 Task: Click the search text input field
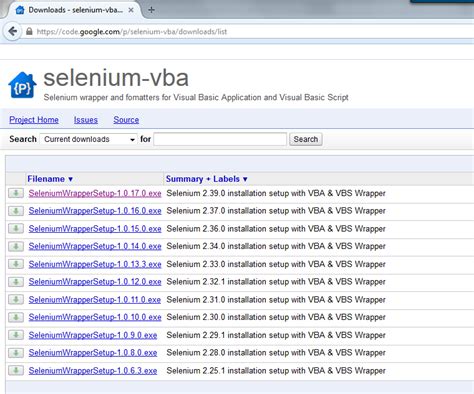[220, 139]
